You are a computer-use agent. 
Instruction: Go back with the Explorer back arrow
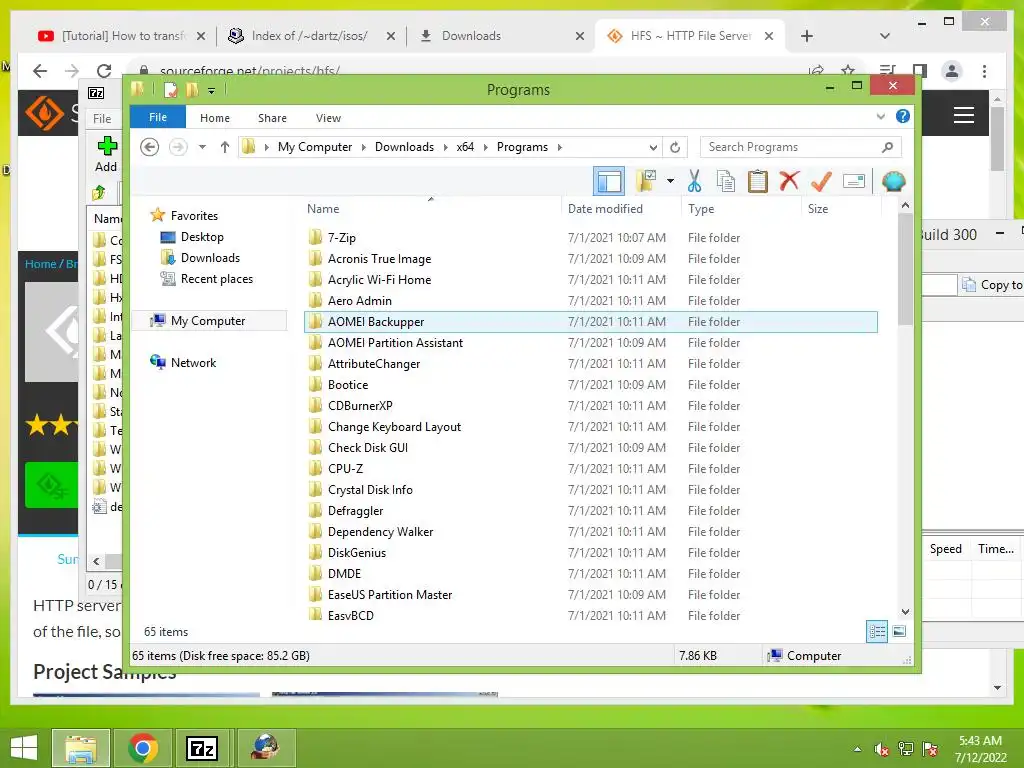(x=150, y=147)
